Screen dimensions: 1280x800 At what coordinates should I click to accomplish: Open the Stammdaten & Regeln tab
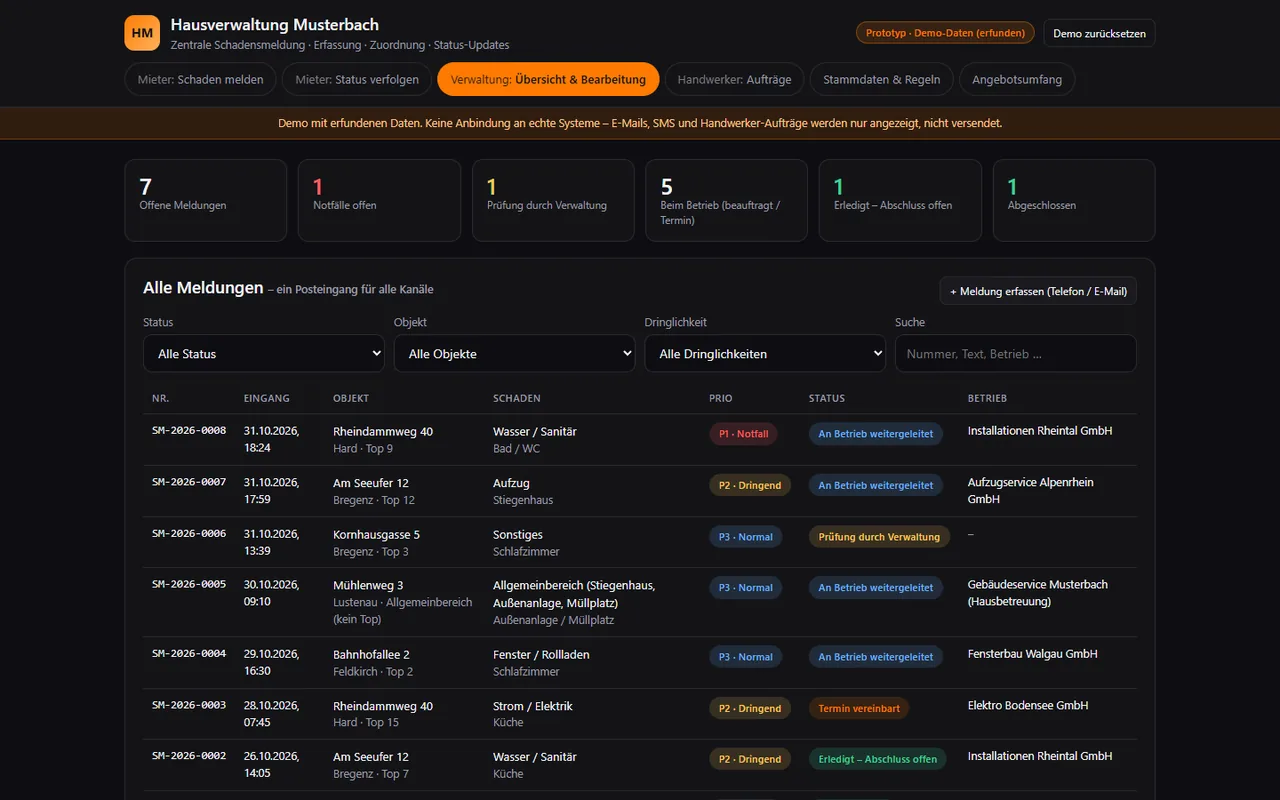(x=881, y=80)
